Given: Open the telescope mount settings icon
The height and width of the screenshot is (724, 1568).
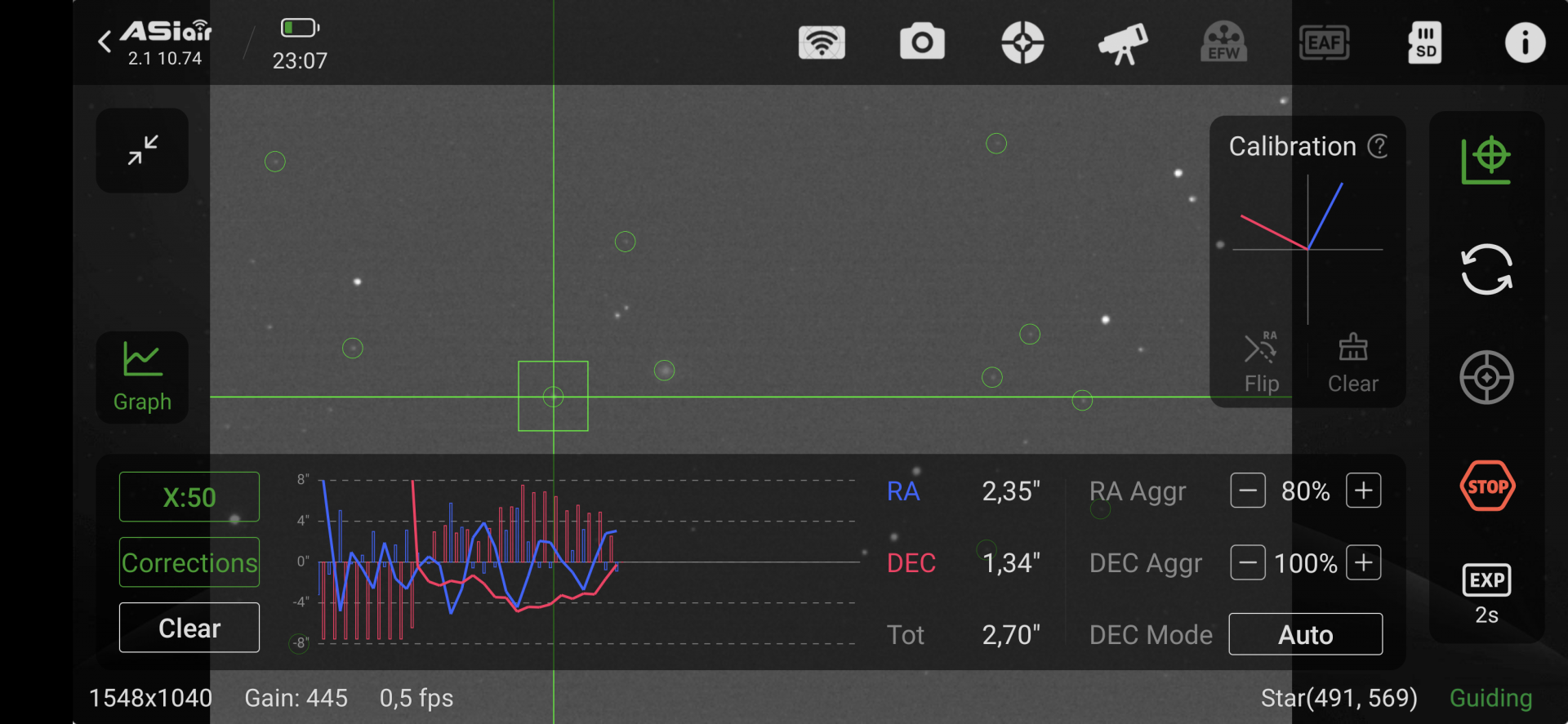Looking at the screenshot, I should [1123, 43].
